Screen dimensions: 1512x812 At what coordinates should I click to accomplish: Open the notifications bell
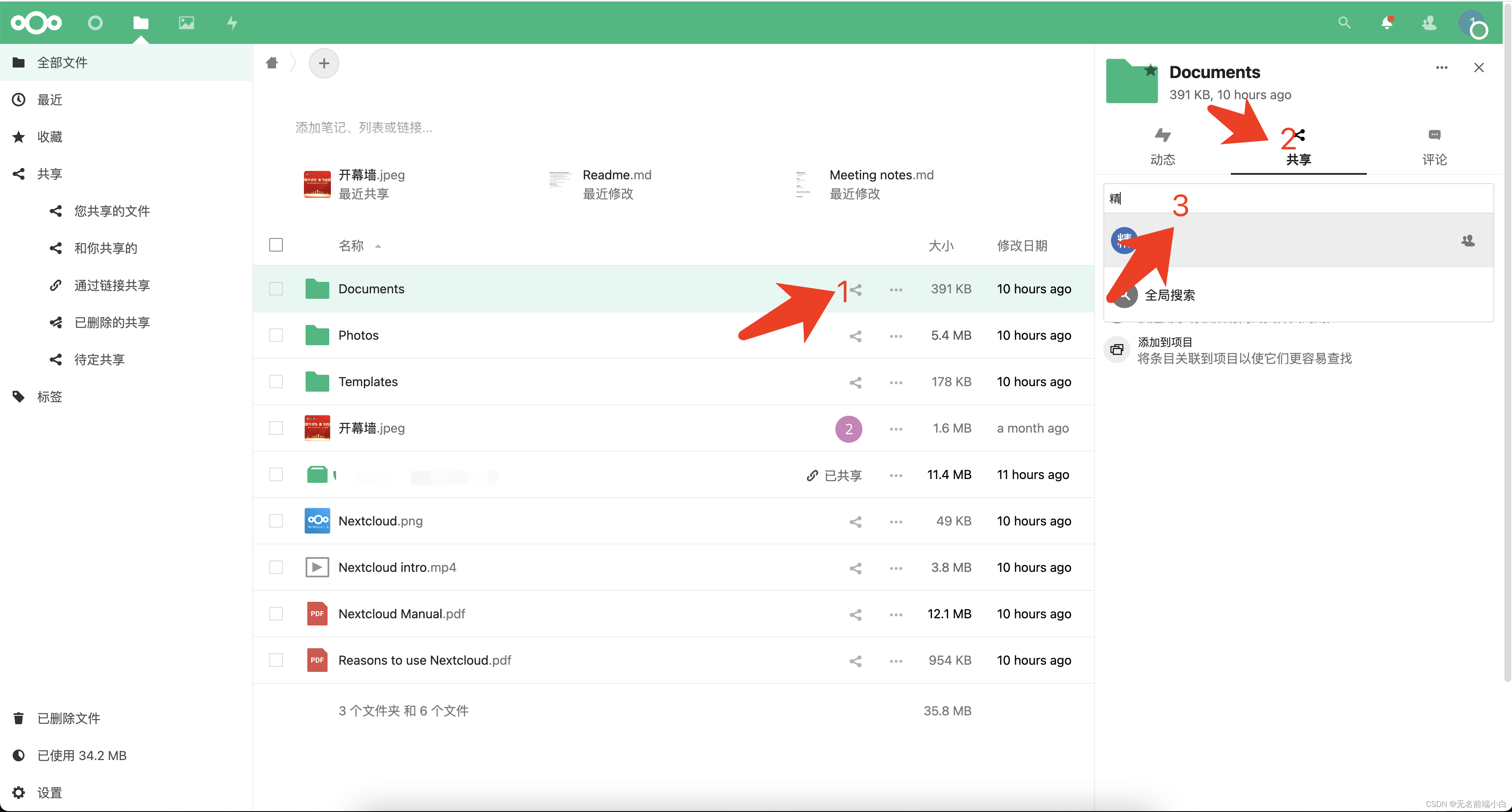(x=1386, y=24)
